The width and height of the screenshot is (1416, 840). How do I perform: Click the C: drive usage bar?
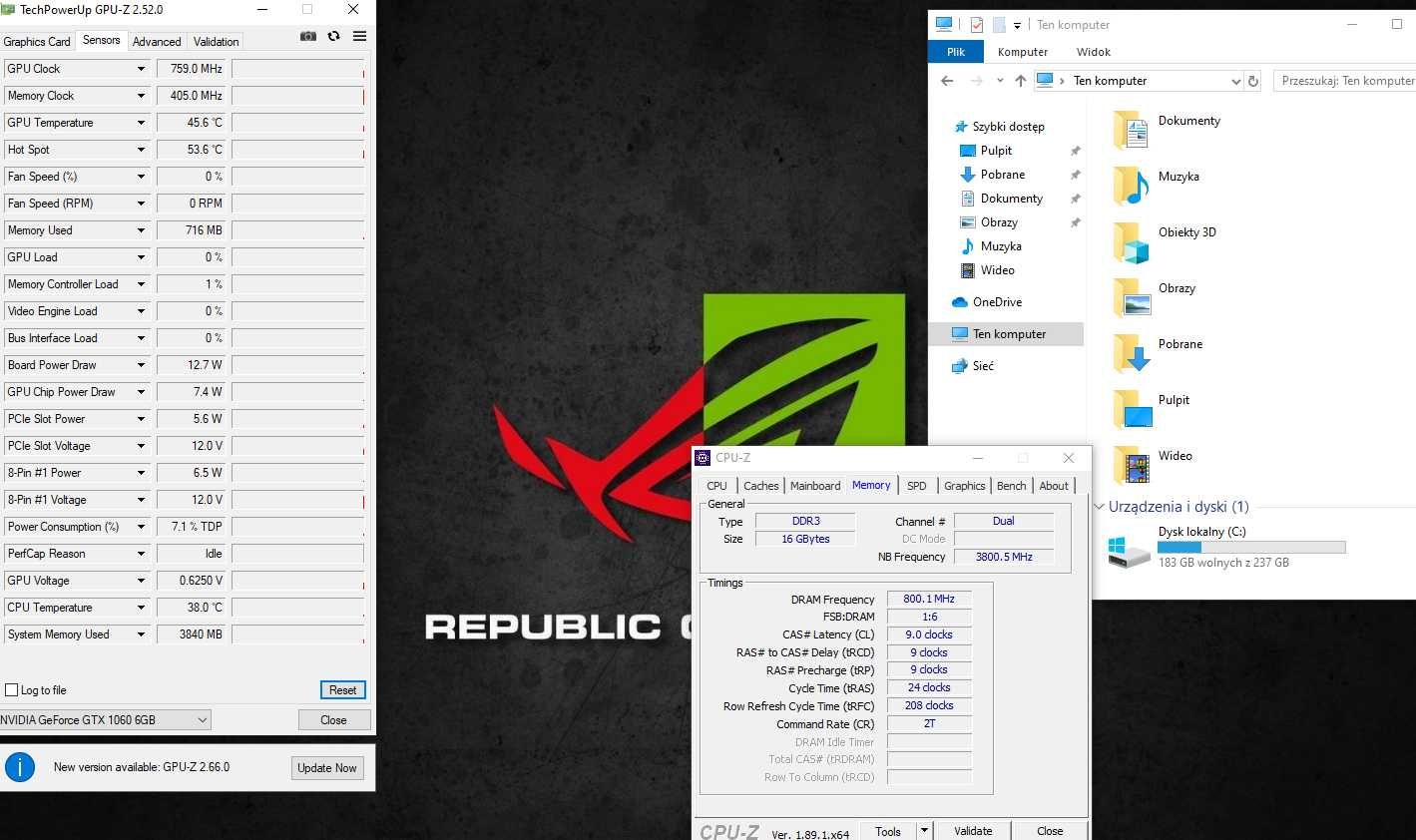point(1251,547)
